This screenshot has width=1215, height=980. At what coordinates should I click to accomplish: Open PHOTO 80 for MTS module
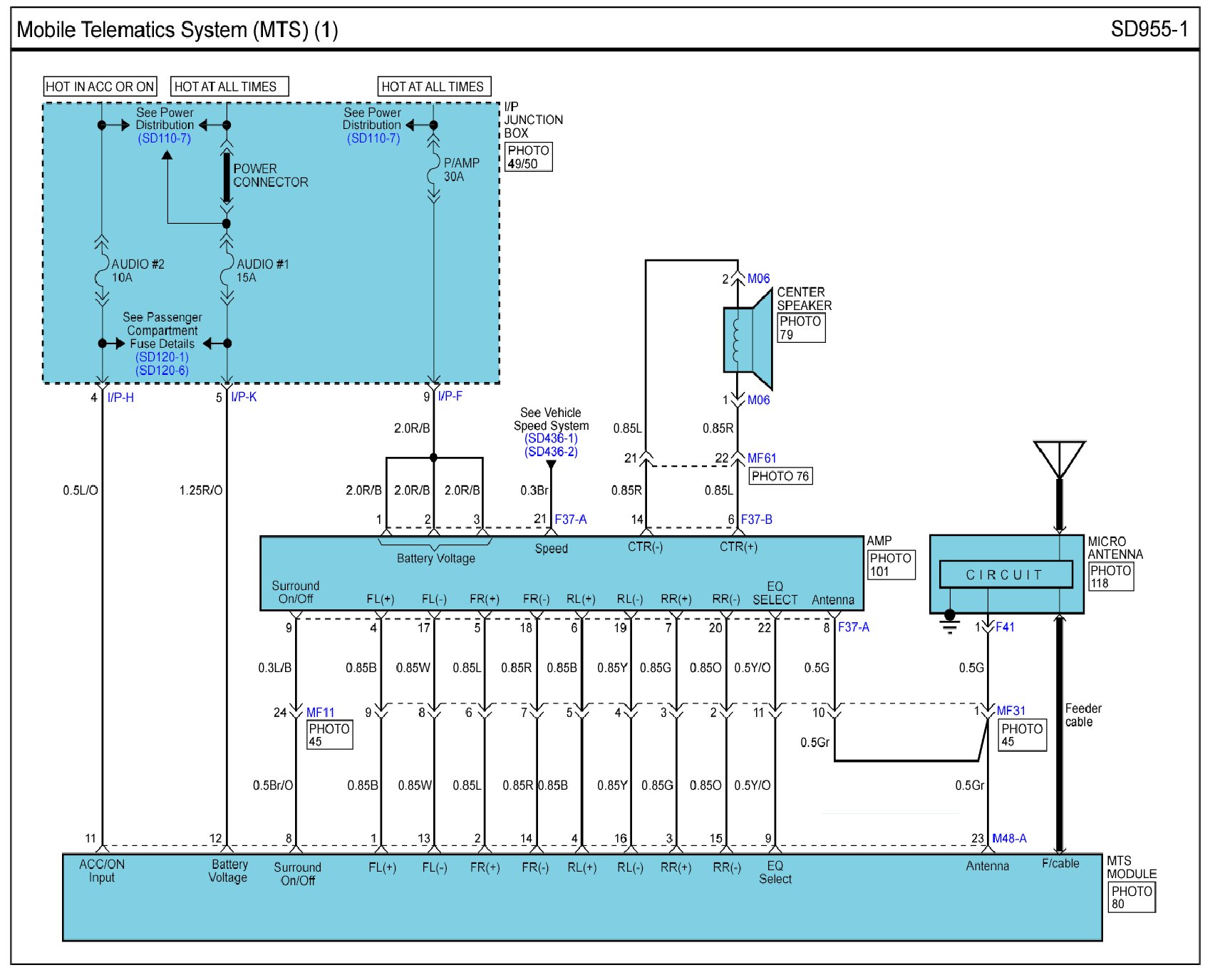(1131, 897)
